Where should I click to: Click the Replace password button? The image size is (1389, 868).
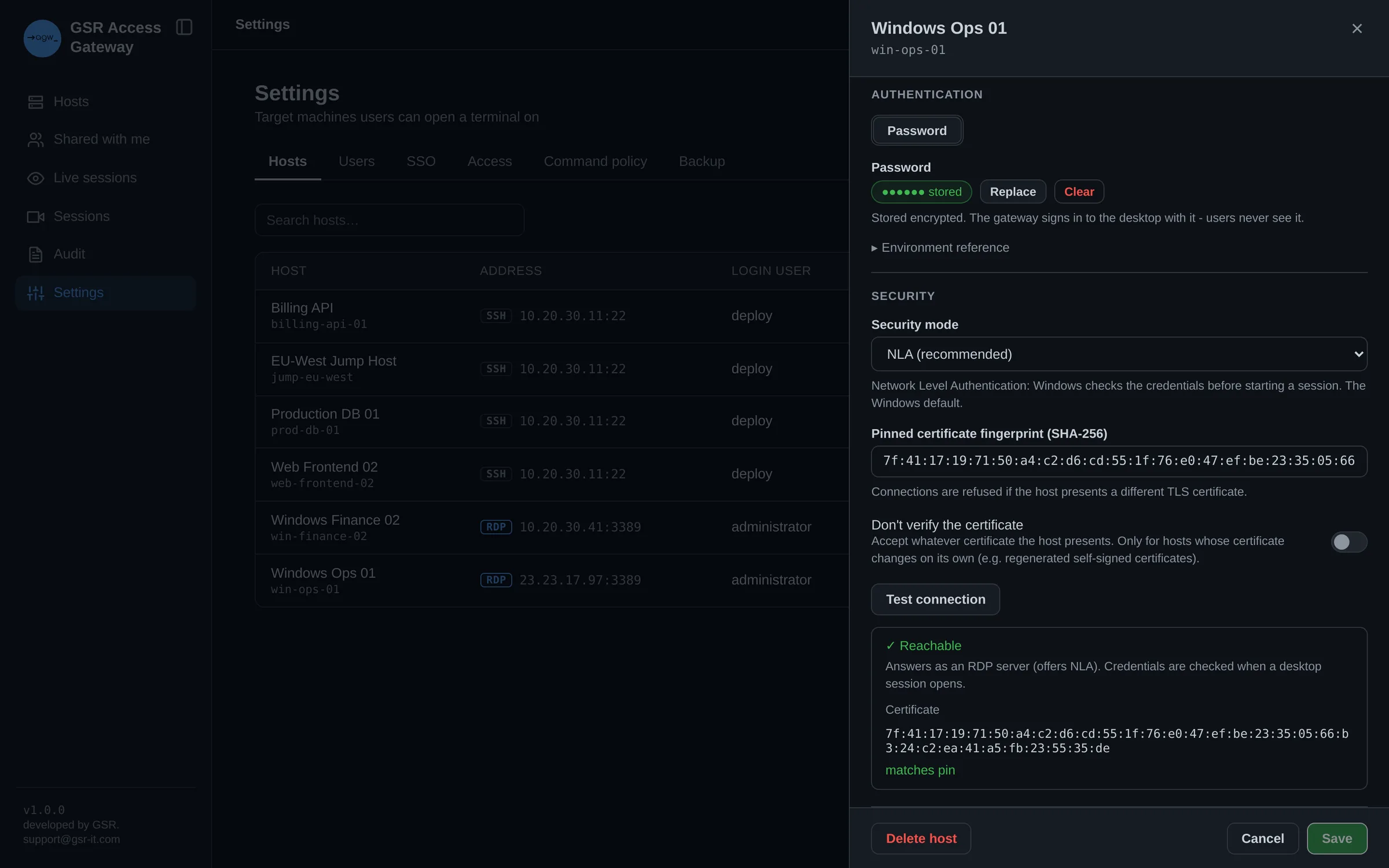coord(1013,192)
